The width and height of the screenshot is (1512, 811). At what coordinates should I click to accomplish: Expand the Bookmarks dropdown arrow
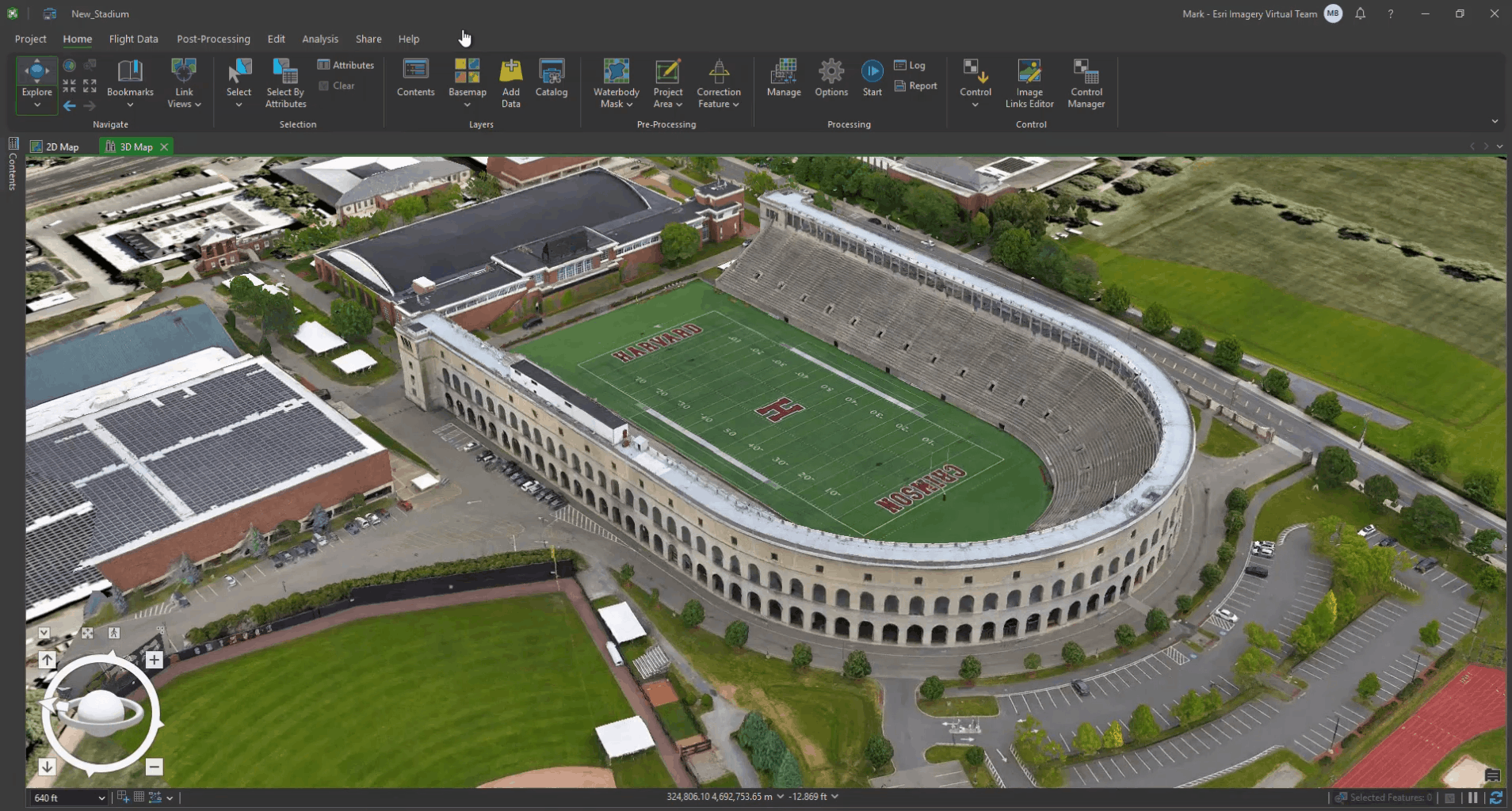tap(130, 105)
